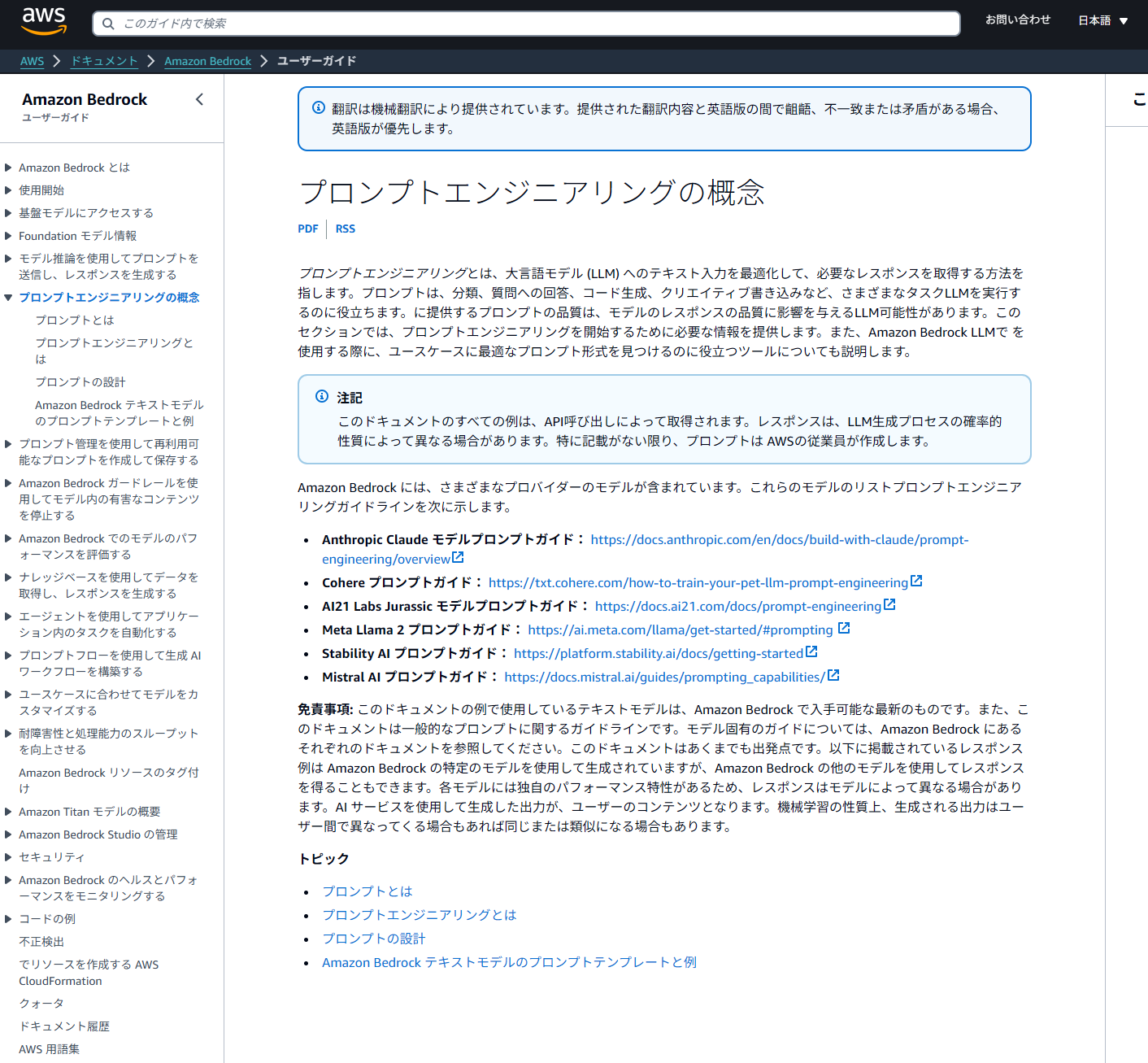Image resolution: width=1148 pixels, height=1063 pixels.
Task: Open the 日本語 language dropdown
Action: point(1103,20)
